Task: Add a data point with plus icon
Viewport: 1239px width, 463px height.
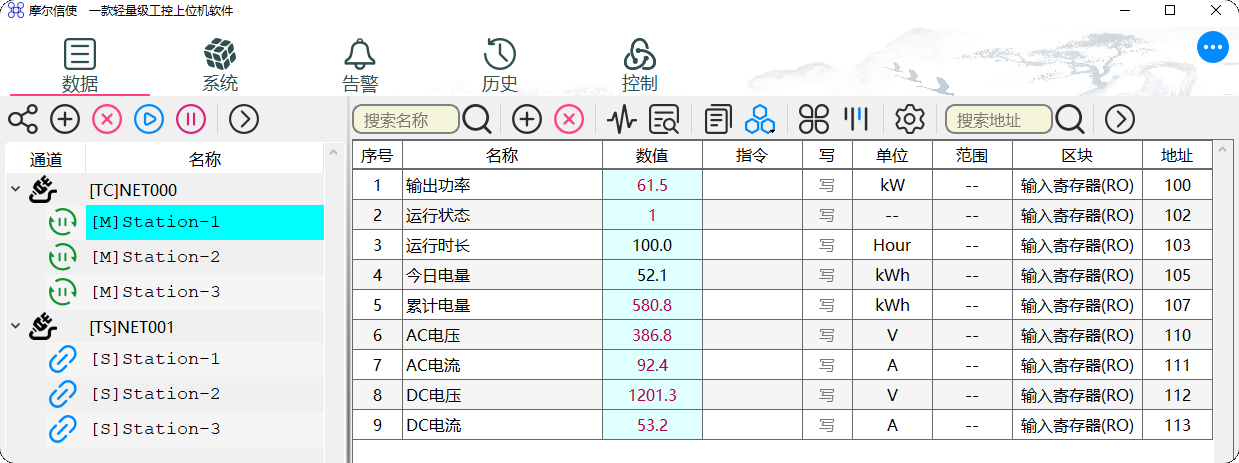Action: 527,120
